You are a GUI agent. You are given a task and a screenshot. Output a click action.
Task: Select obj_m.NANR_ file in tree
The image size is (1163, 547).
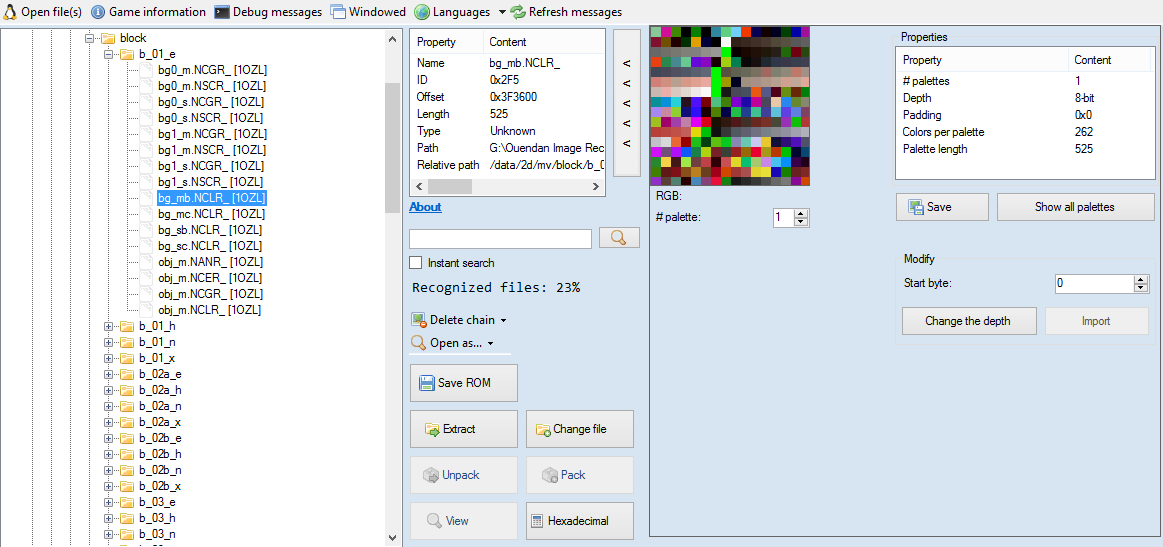[x=210, y=262]
